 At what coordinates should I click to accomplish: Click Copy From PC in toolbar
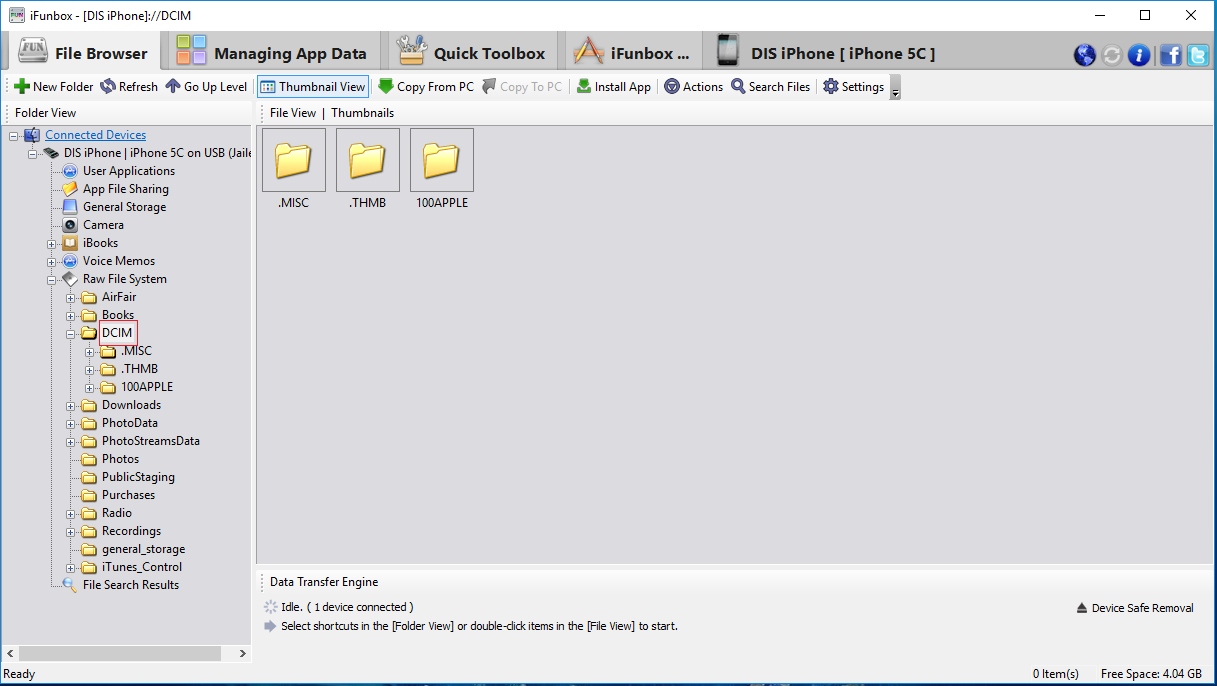coord(426,87)
